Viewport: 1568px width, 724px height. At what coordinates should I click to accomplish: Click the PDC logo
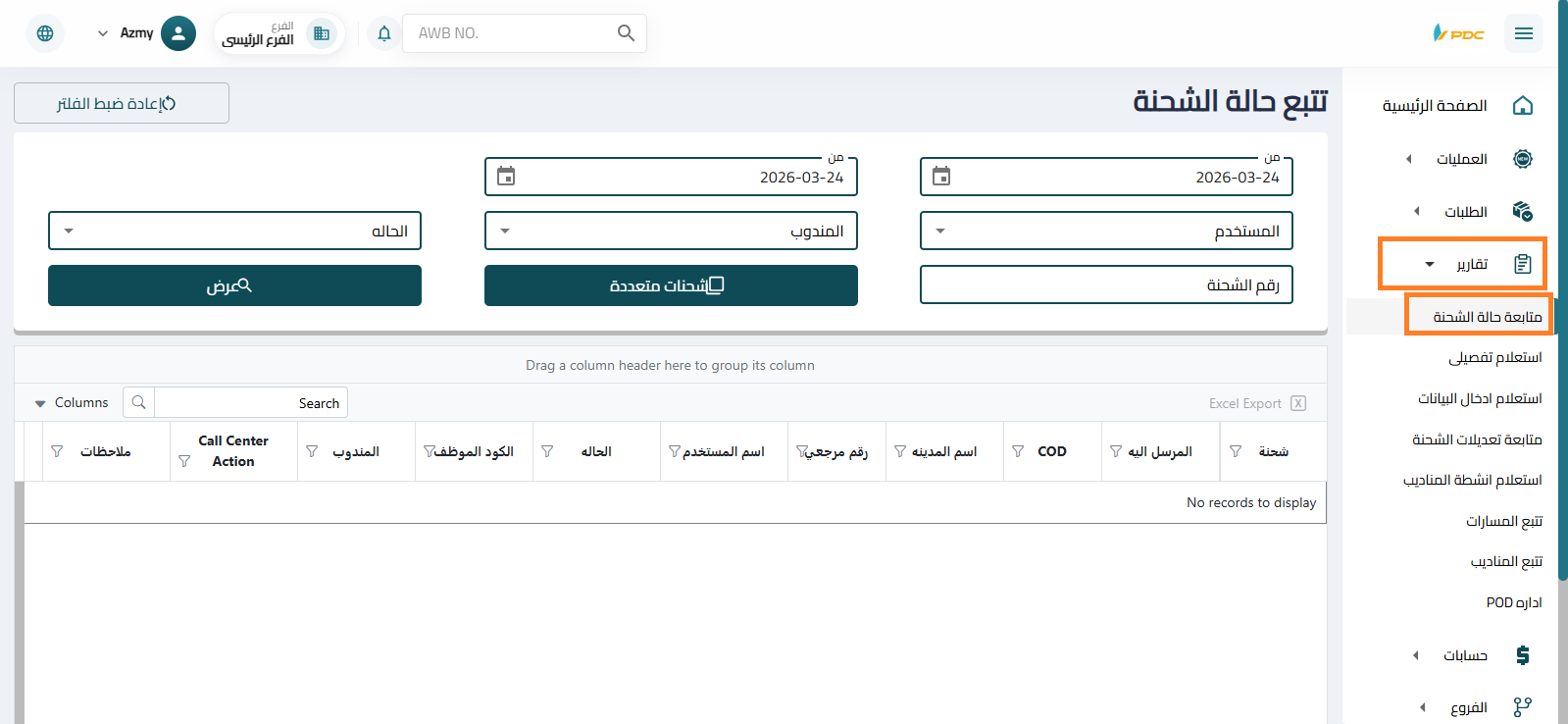pos(1458,33)
